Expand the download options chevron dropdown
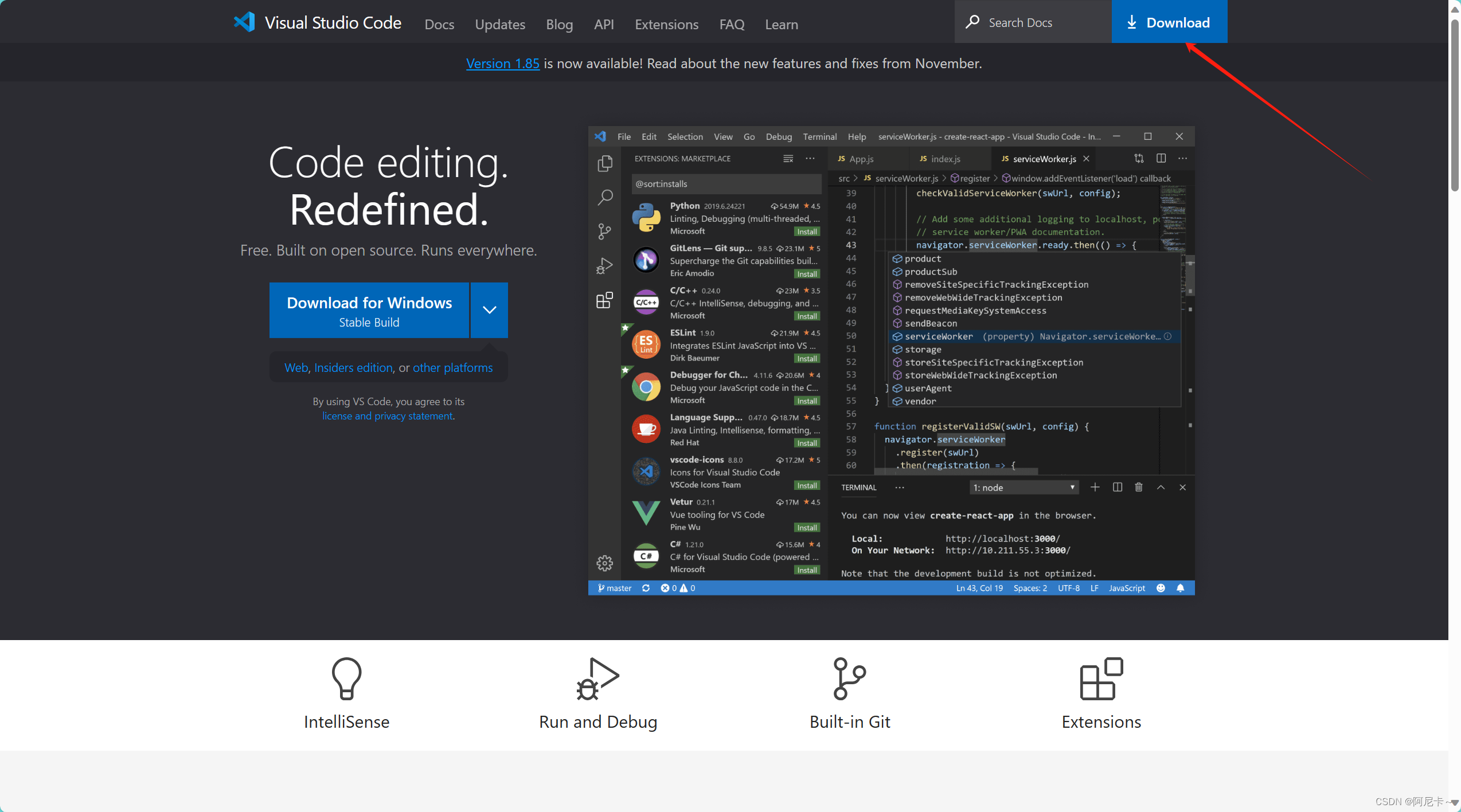The image size is (1461, 812). pos(489,310)
